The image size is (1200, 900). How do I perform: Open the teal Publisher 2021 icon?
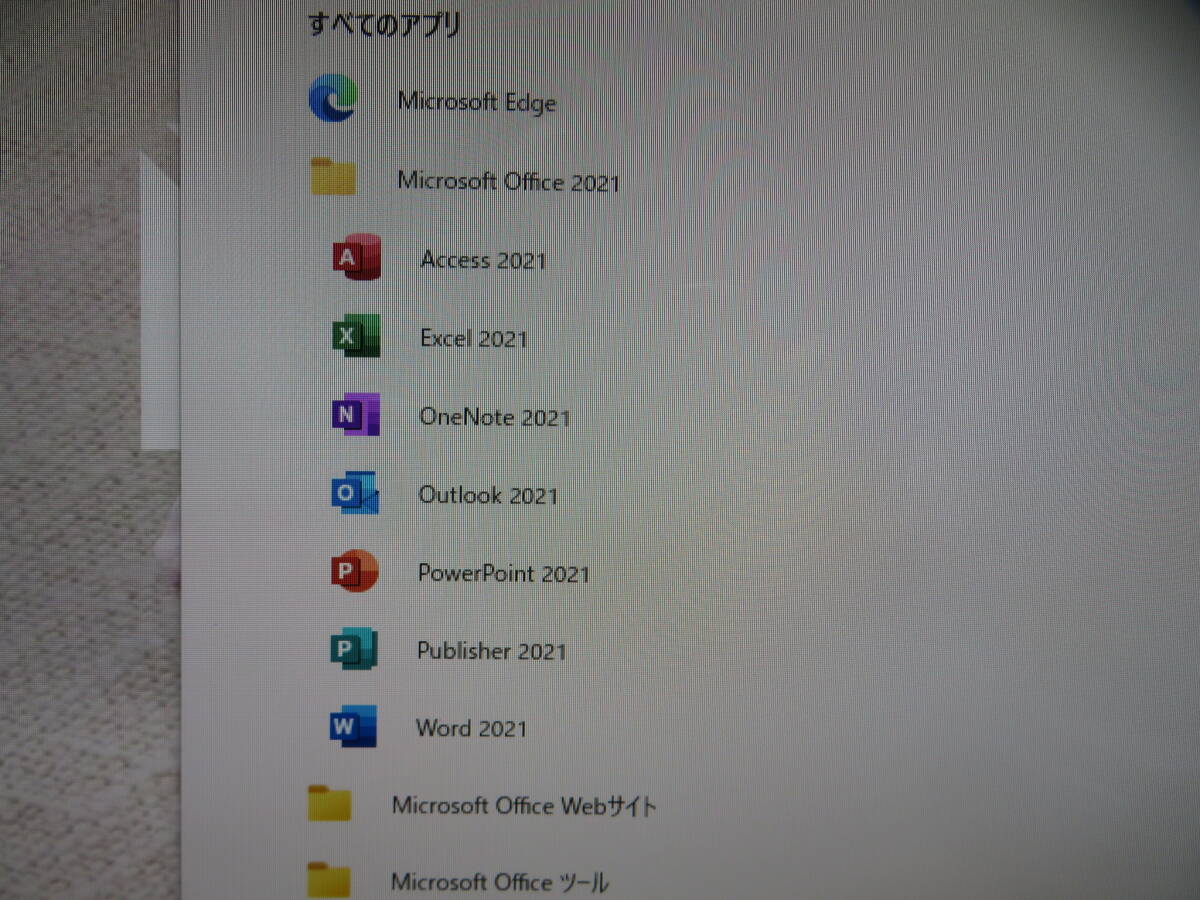point(354,649)
